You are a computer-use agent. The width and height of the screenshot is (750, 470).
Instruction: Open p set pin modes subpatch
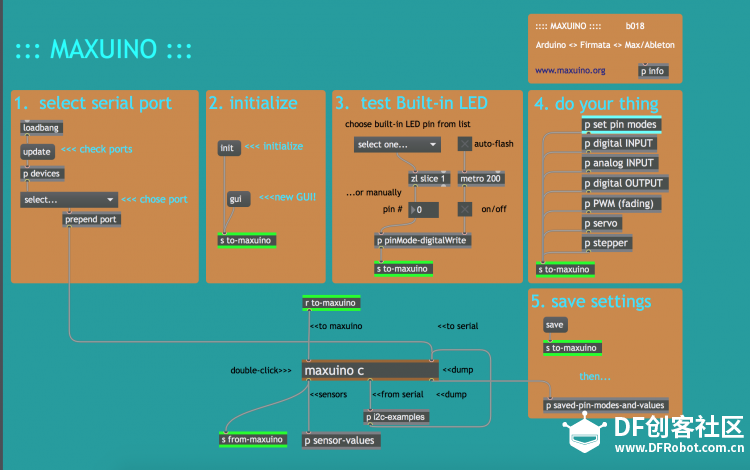click(x=621, y=124)
